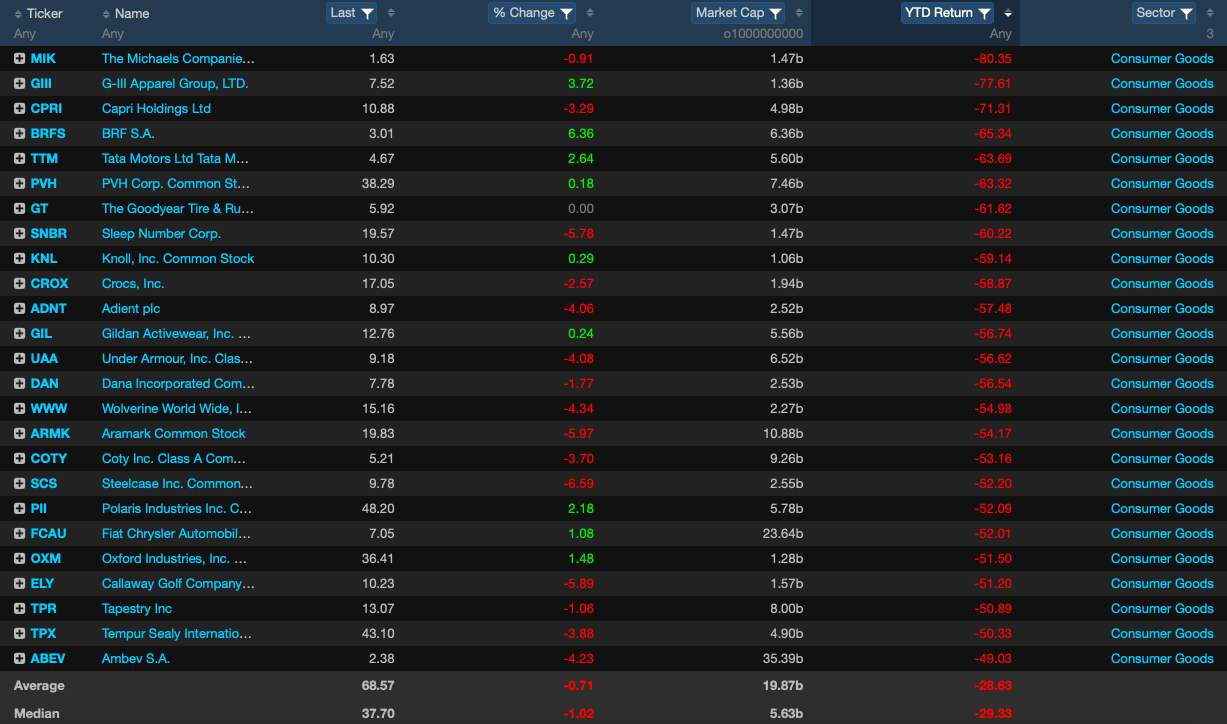Open BRF S.A. company link
Viewport: 1227px width, 724px height.
[128, 134]
